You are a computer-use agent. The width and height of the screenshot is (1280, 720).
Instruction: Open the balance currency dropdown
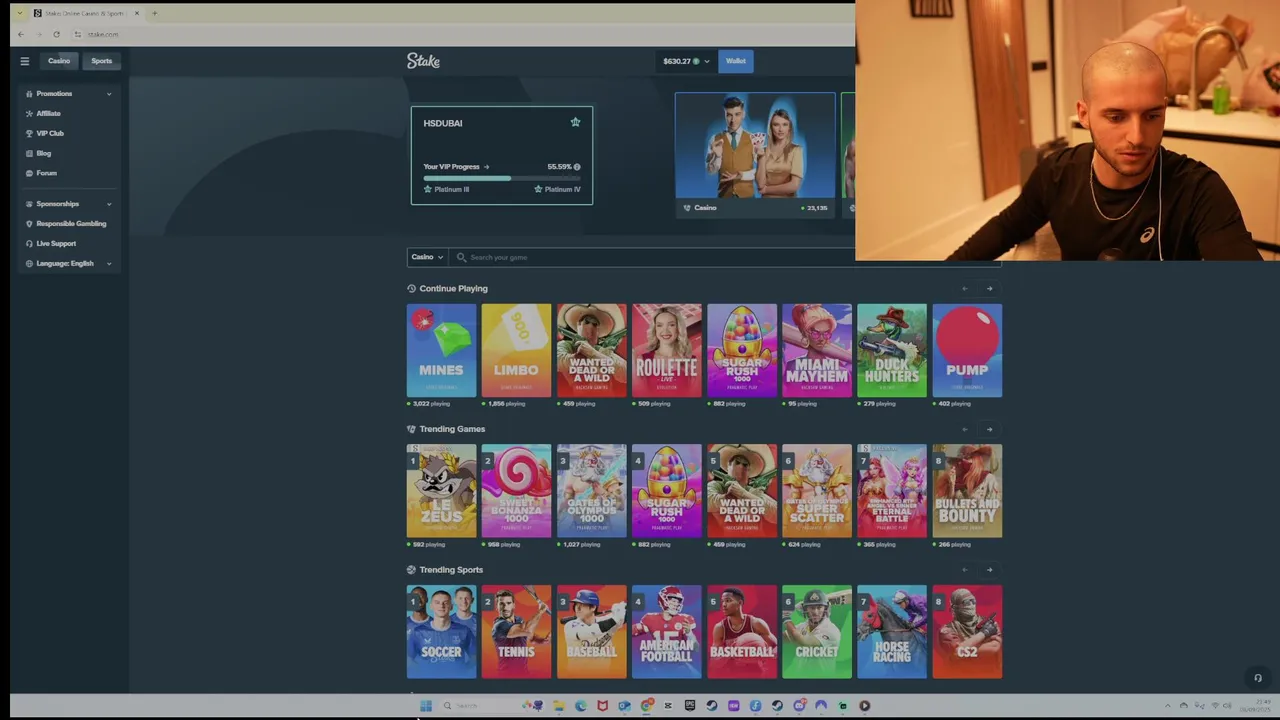686,61
